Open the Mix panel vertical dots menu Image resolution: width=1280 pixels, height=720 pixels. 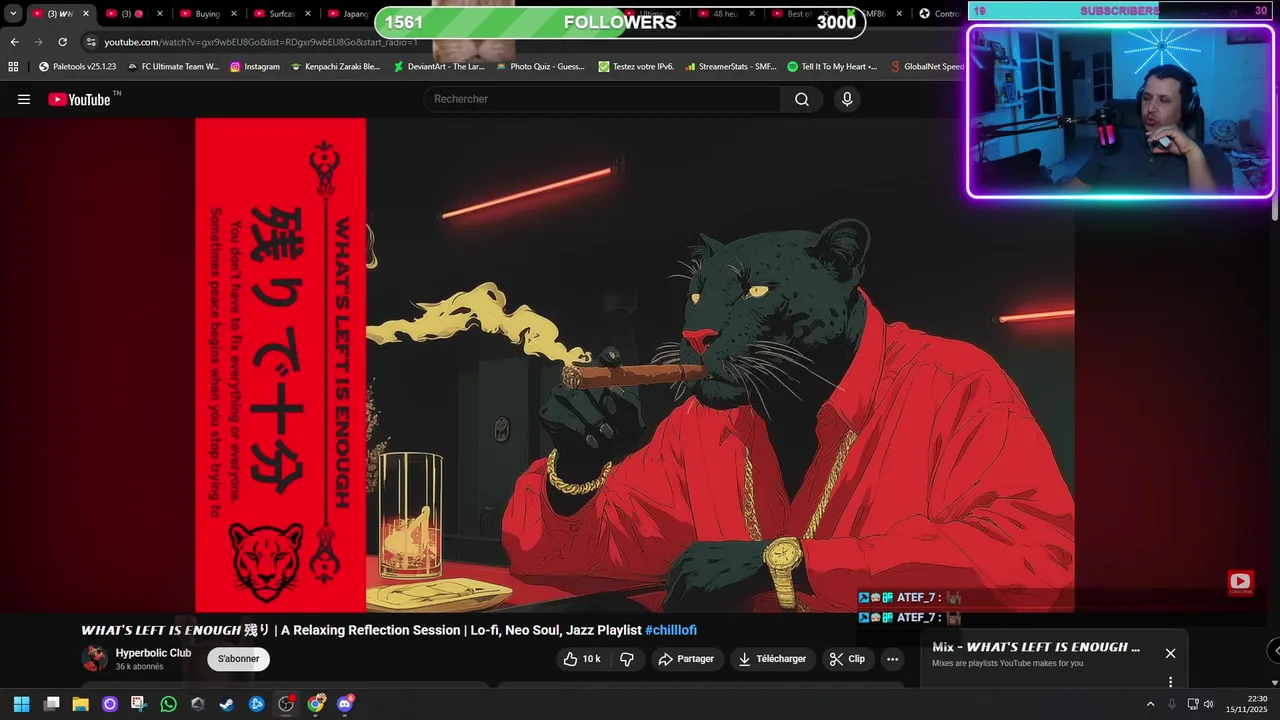click(1170, 682)
